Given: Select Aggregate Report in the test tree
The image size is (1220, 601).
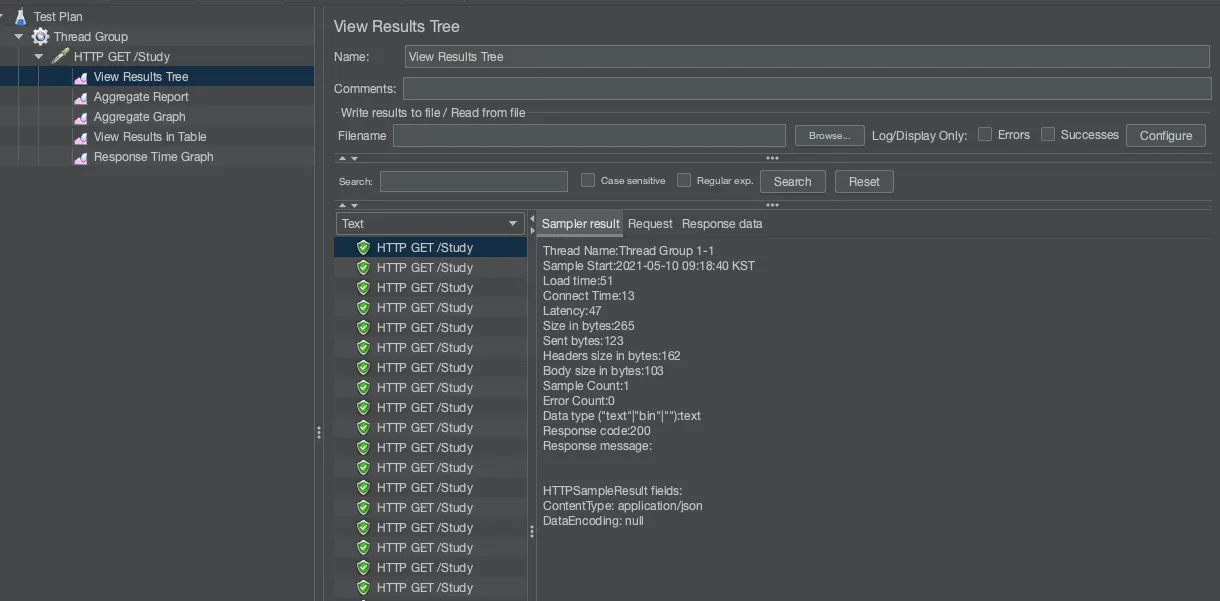Looking at the screenshot, I should click(x=141, y=97).
